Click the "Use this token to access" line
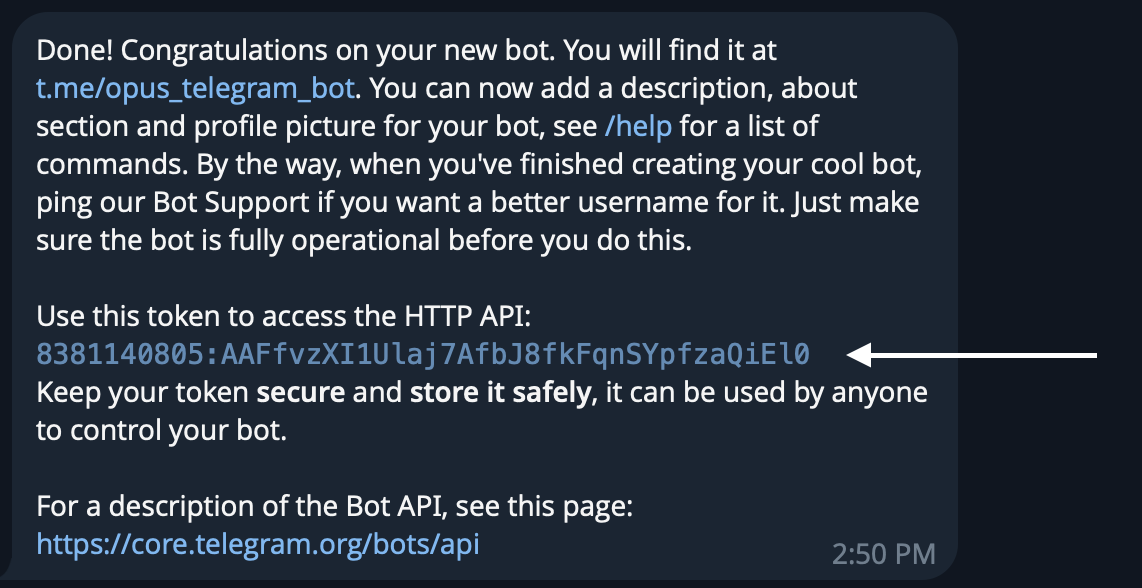This screenshot has height=588, width=1142. tap(284, 317)
